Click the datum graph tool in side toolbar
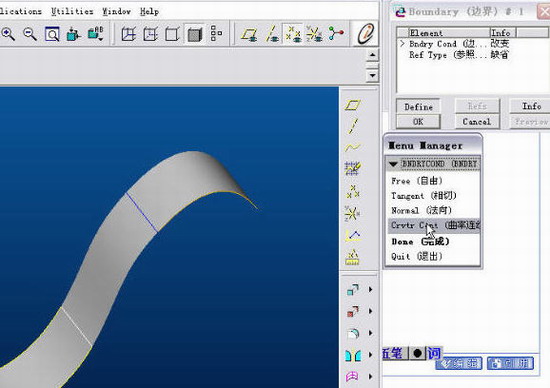 point(353,235)
